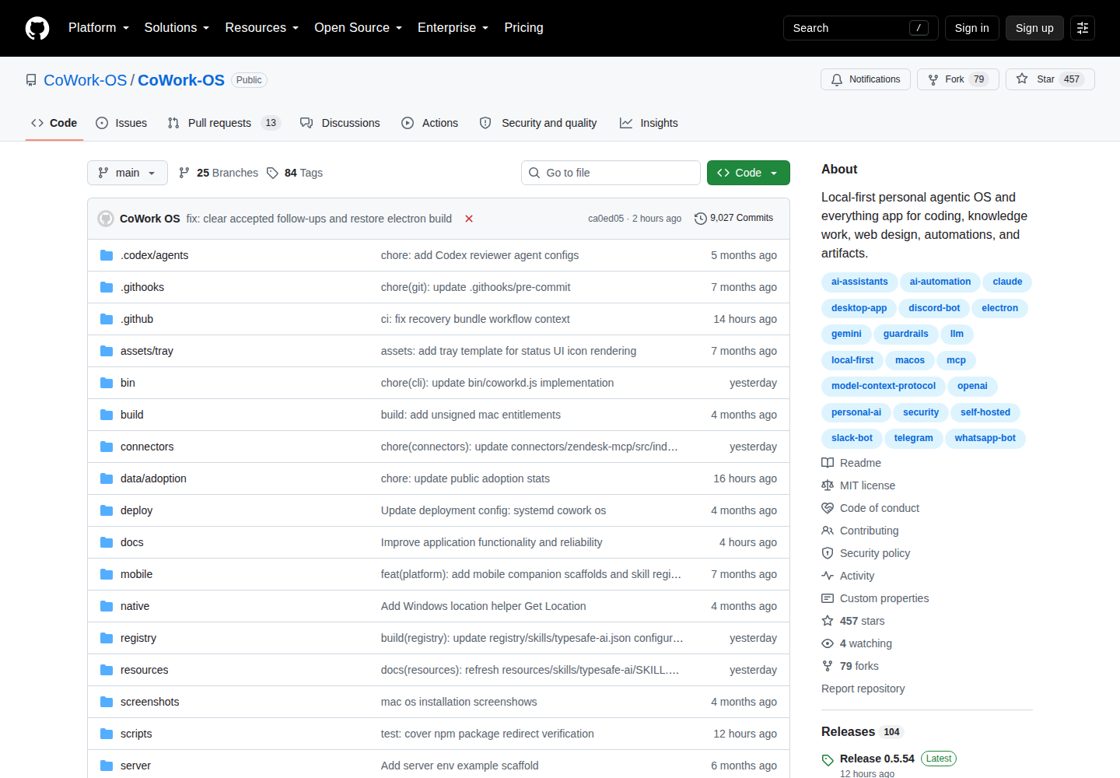Image resolution: width=1120 pixels, height=778 pixels.
Task: Open Pricing link in header
Action: click(x=524, y=28)
